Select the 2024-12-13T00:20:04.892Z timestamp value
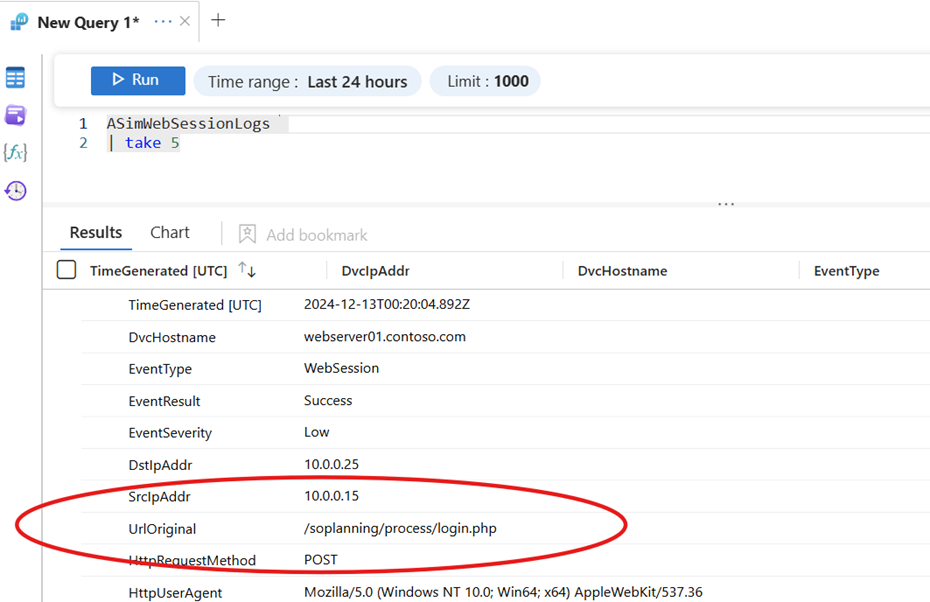Viewport: 930px width, 602px height. 387,304
